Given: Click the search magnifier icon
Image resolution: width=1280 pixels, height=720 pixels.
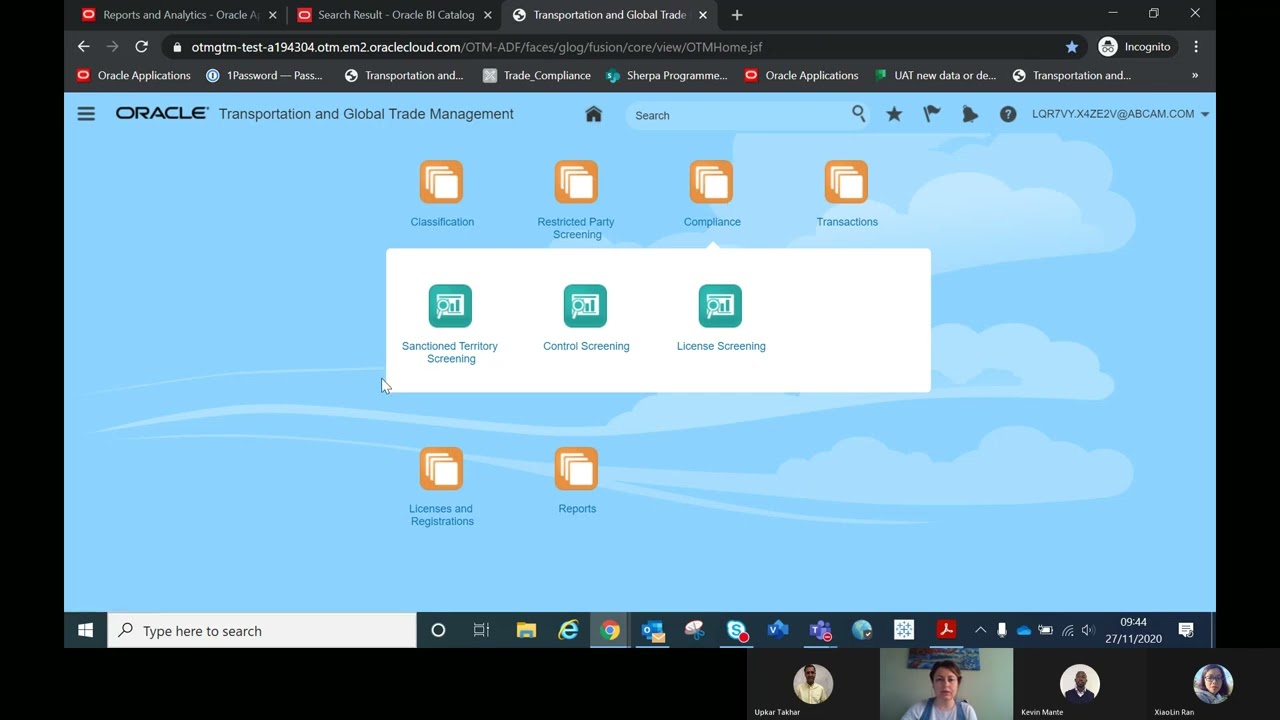Looking at the screenshot, I should (x=858, y=114).
